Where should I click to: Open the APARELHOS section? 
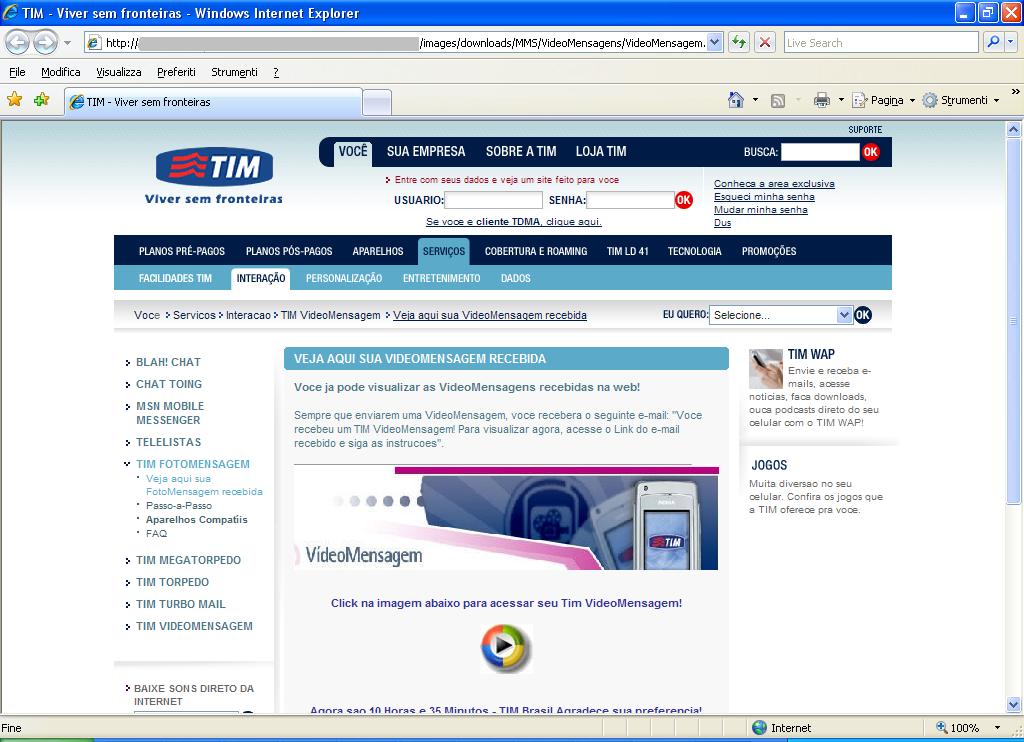377,251
